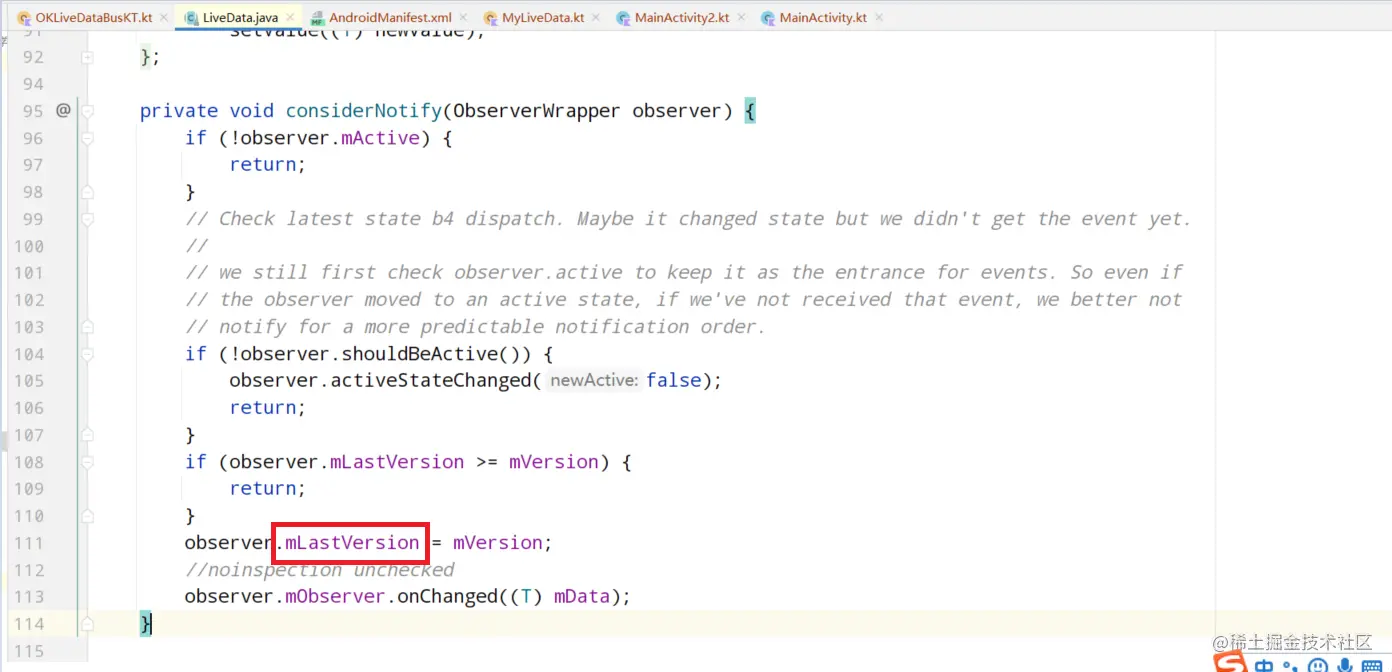Screen dimensions: 1392x672
Task: Click line number 115 in the gutter
Action: point(28,651)
